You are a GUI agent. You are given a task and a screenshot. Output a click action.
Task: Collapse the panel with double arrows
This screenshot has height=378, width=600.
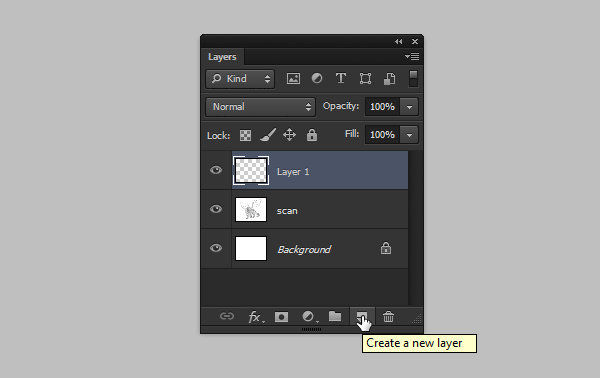[399, 41]
